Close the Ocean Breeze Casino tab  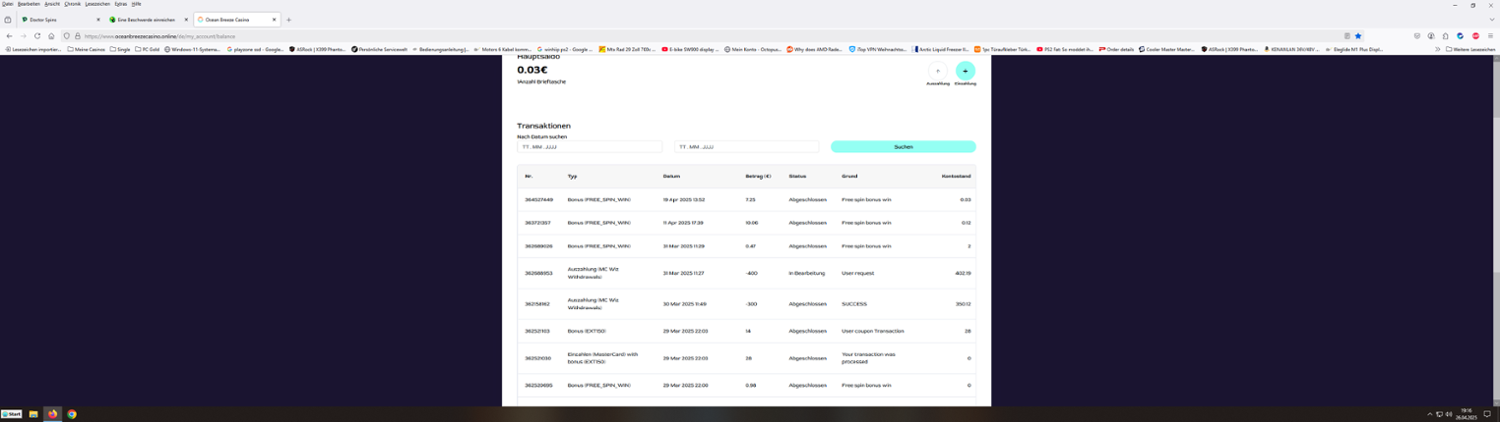pyautogui.click(x=274, y=20)
